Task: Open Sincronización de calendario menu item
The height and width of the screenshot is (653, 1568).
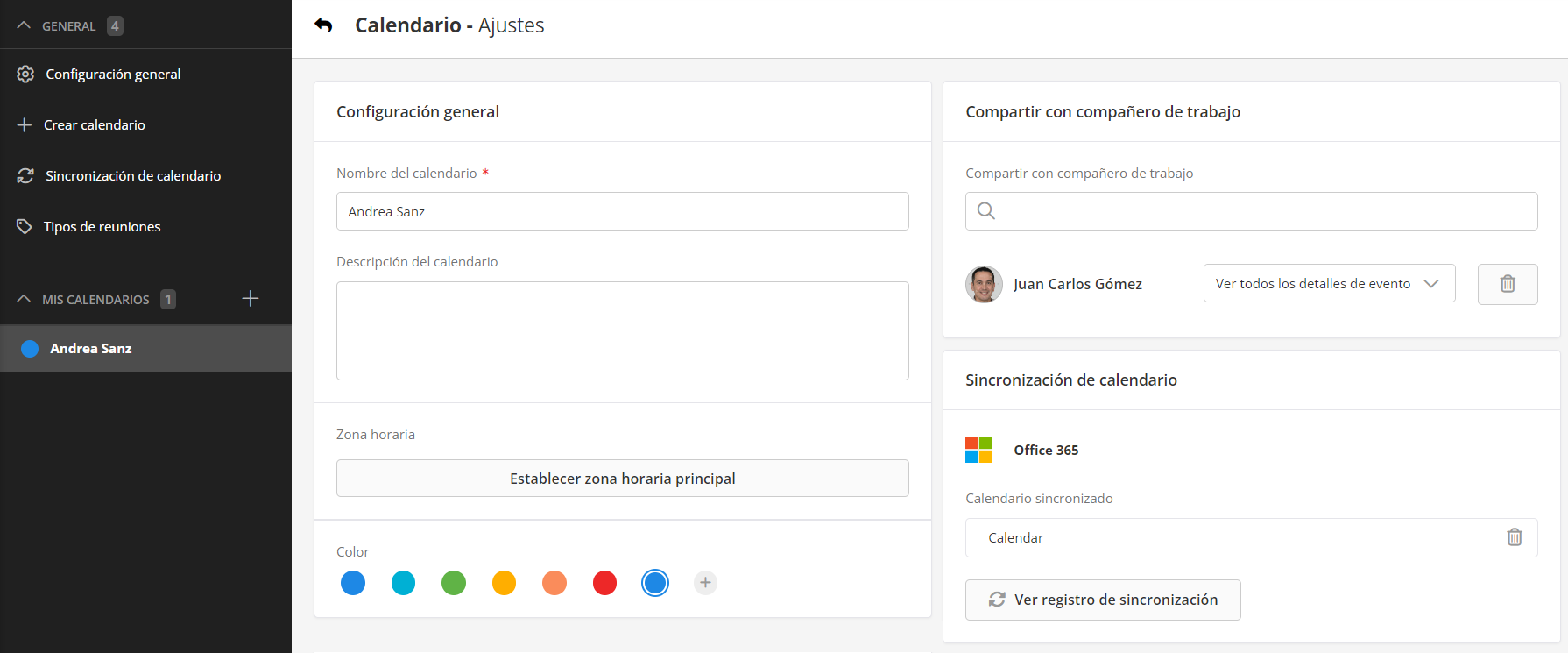Action: (x=133, y=176)
